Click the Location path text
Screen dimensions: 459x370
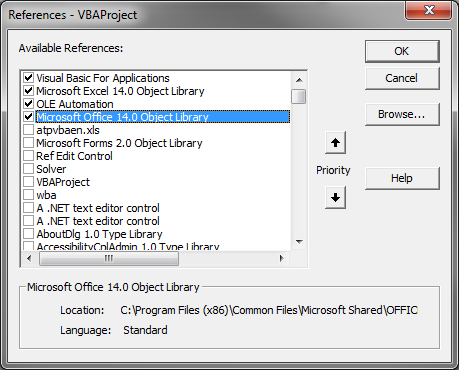coord(269,310)
